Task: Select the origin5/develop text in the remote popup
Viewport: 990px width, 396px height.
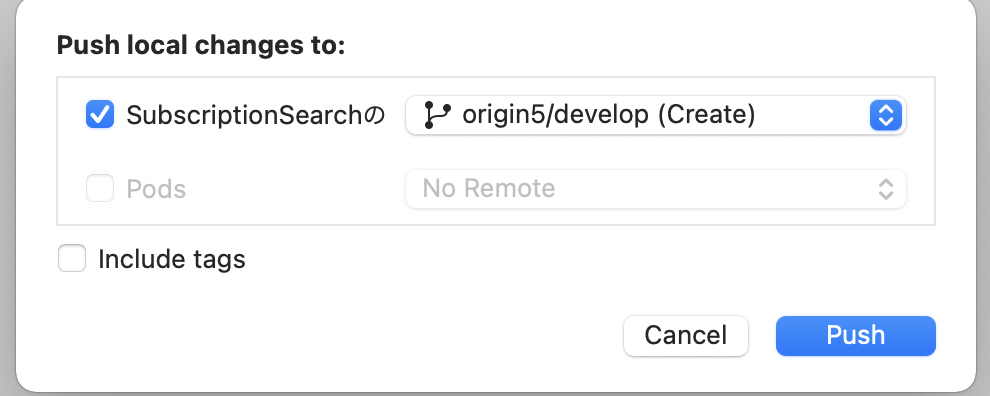Action: (555, 115)
